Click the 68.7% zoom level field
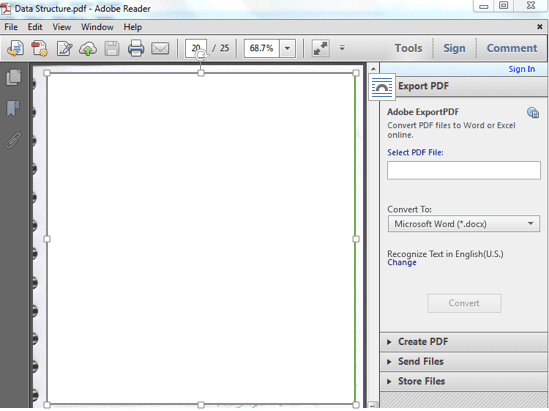Viewport: 549px width, 411px height. [261, 48]
